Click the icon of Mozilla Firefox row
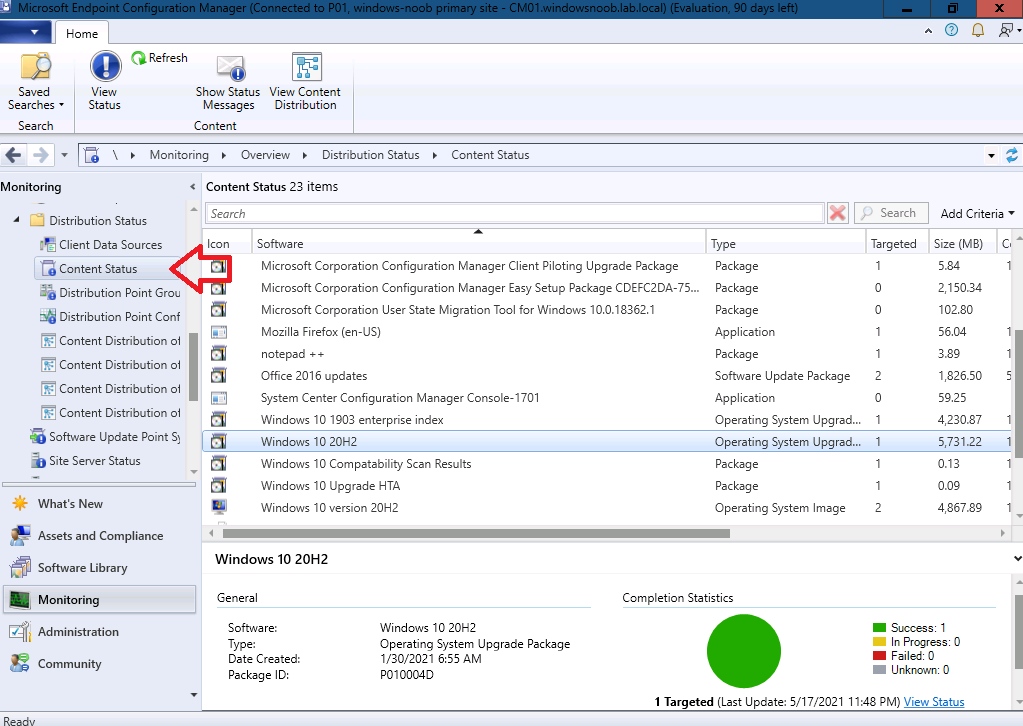1023x726 pixels. point(219,332)
